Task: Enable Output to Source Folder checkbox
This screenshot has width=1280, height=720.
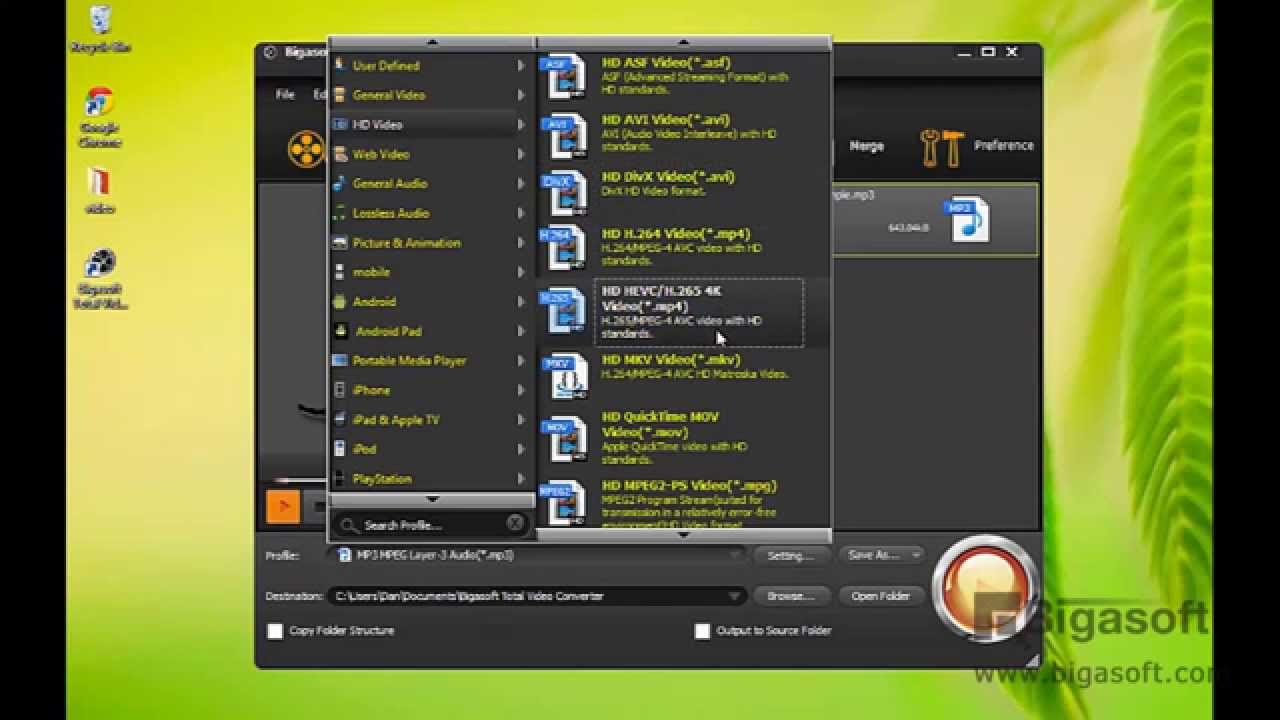Action: click(x=702, y=631)
